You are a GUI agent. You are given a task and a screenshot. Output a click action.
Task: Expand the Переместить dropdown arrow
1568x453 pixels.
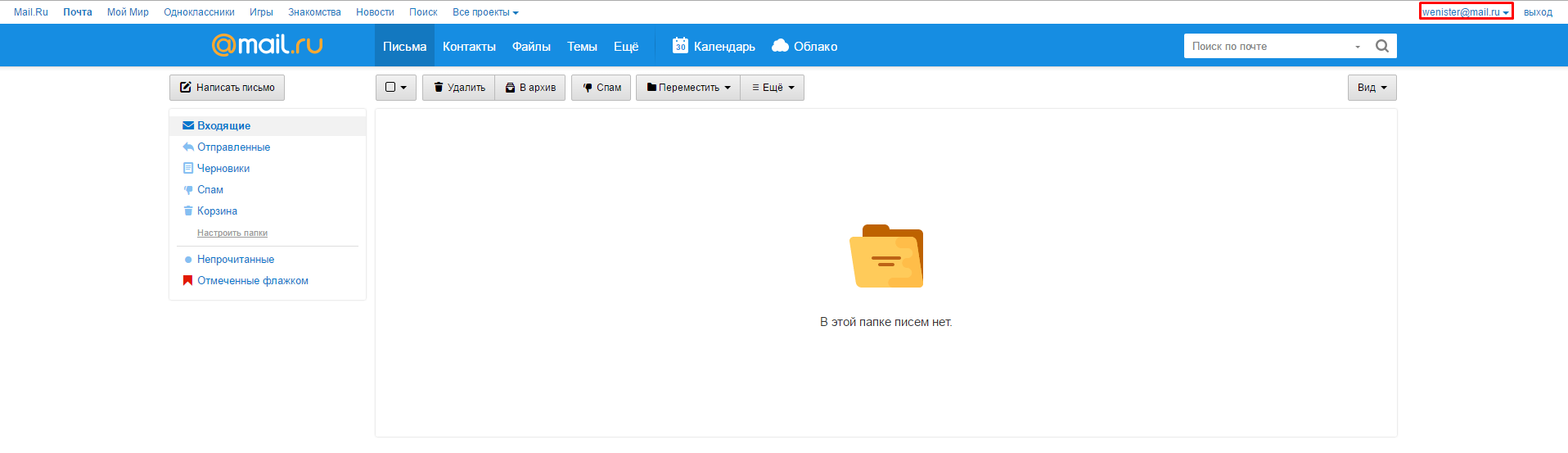(x=728, y=88)
